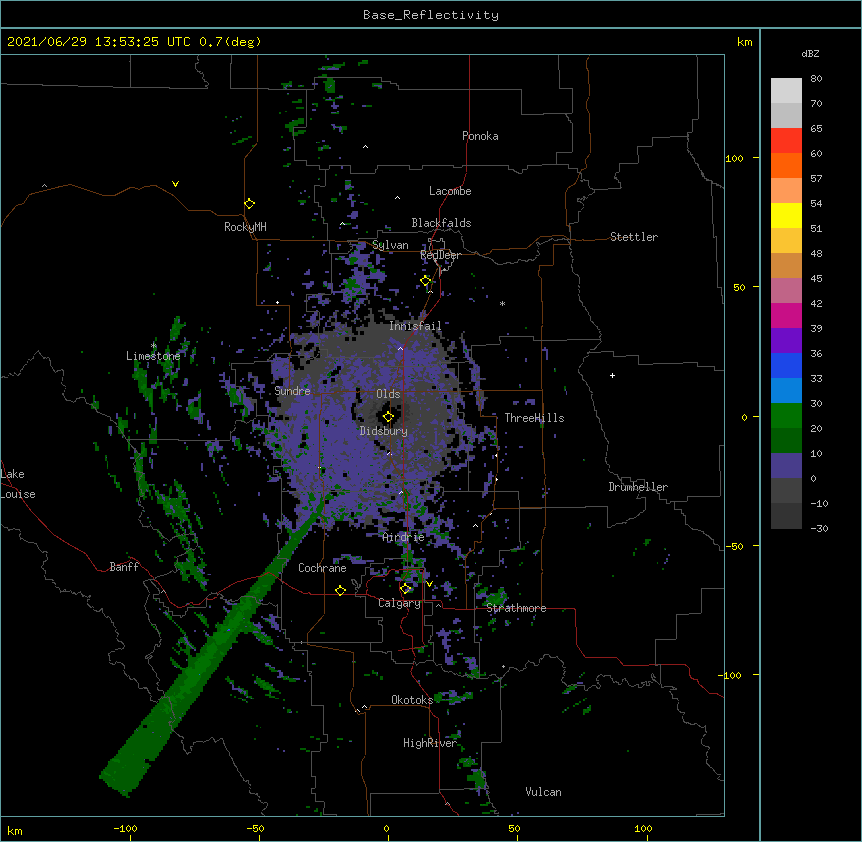Viewport: 862px width, 842px height.
Task: Click the Vulcan town label
Action: pos(543,792)
